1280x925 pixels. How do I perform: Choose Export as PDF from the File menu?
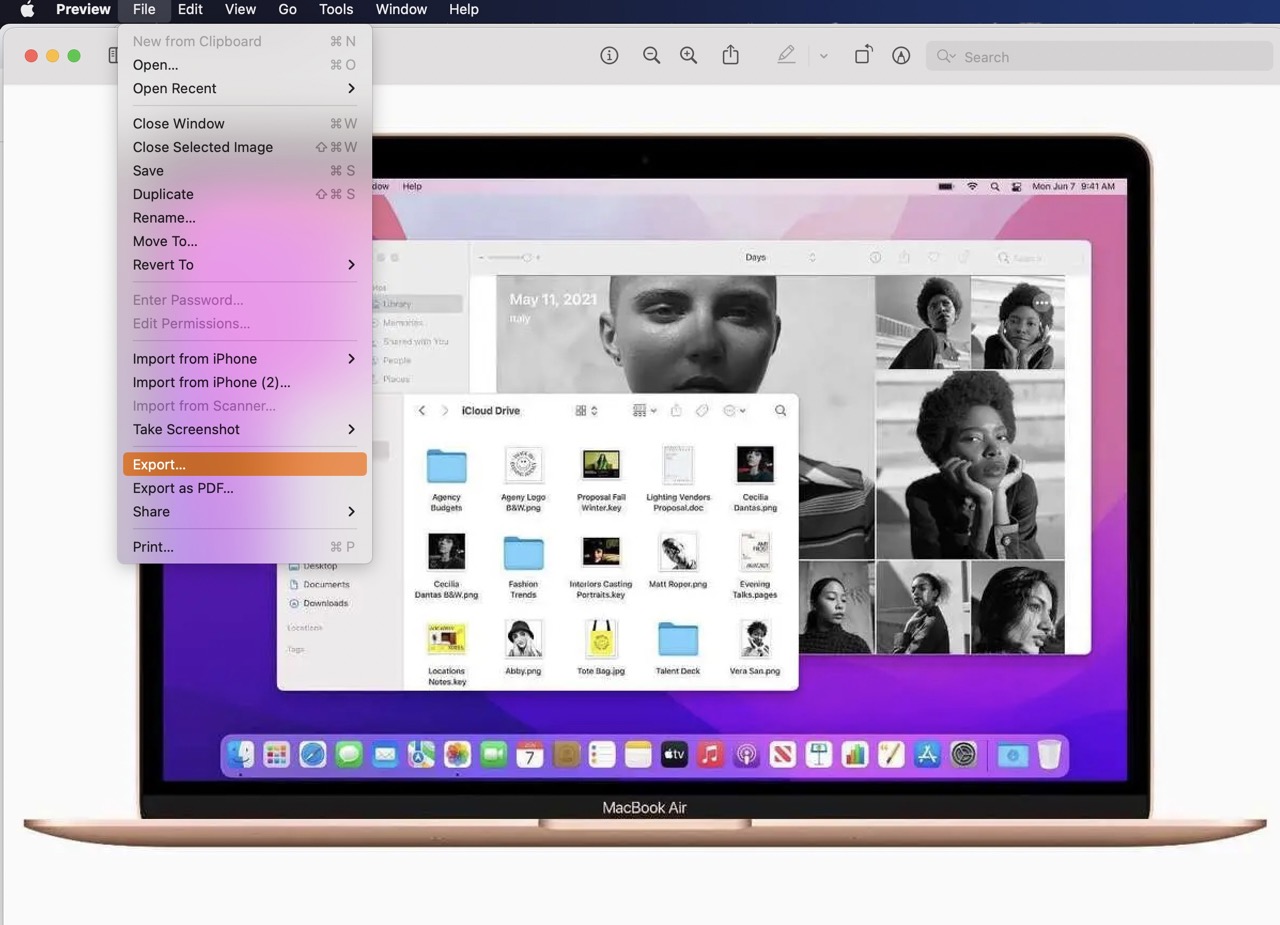pyautogui.click(x=183, y=488)
